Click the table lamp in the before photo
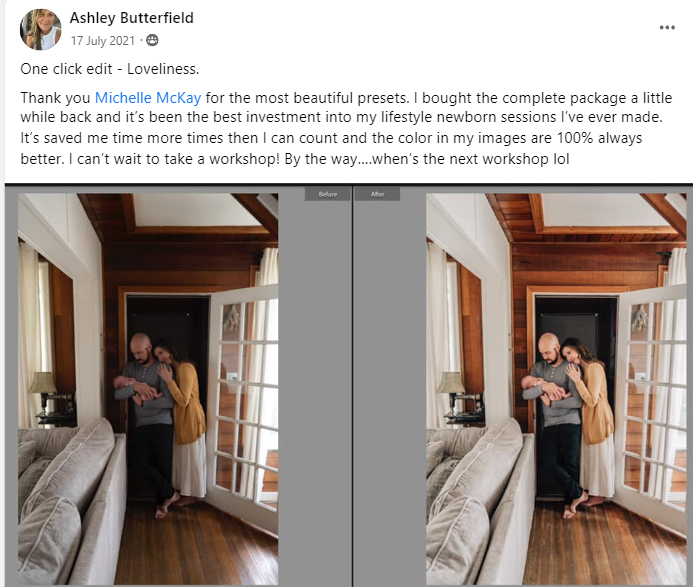The height and width of the screenshot is (587, 693). click(43, 391)
